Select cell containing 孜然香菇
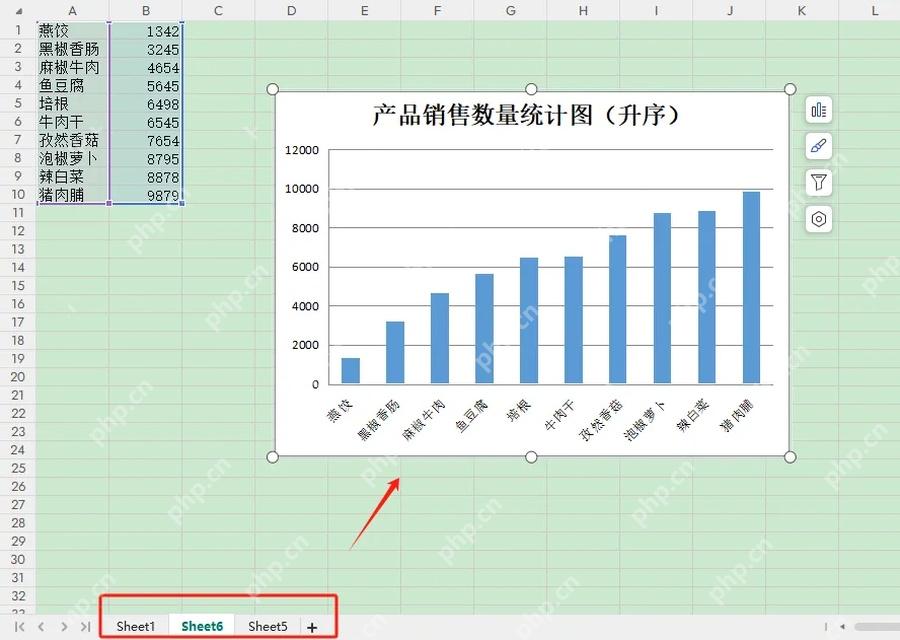This screenshot has width=900, height=640. click(x=72, y=140)
